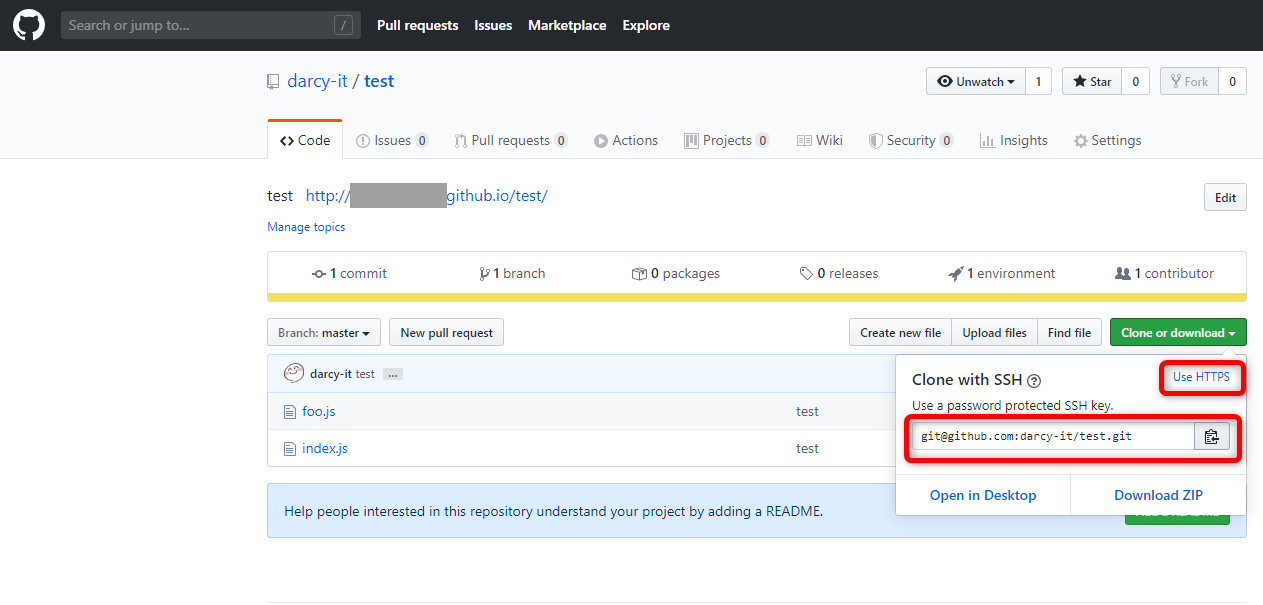Download the repository as ZIP

click(x=1157, y=494)
